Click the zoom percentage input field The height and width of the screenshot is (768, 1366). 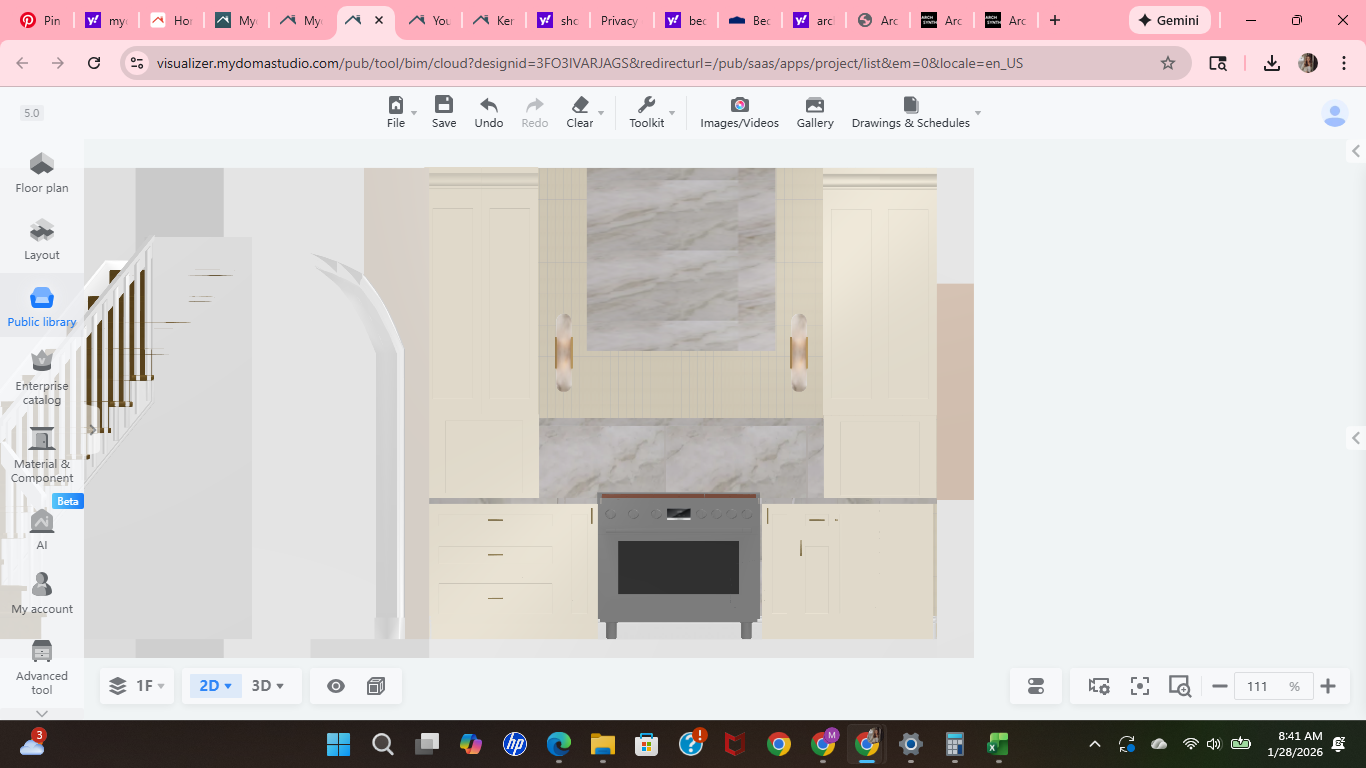(x=1264, y=686)
